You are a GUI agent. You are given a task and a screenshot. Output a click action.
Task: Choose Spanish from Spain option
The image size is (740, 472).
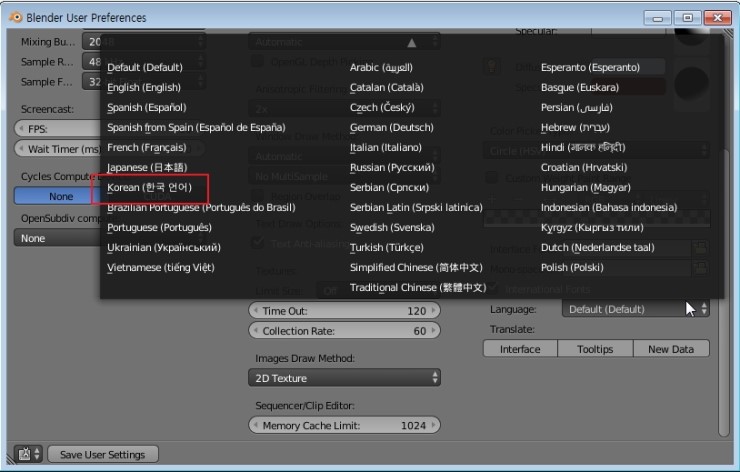(x=196, y=127)
